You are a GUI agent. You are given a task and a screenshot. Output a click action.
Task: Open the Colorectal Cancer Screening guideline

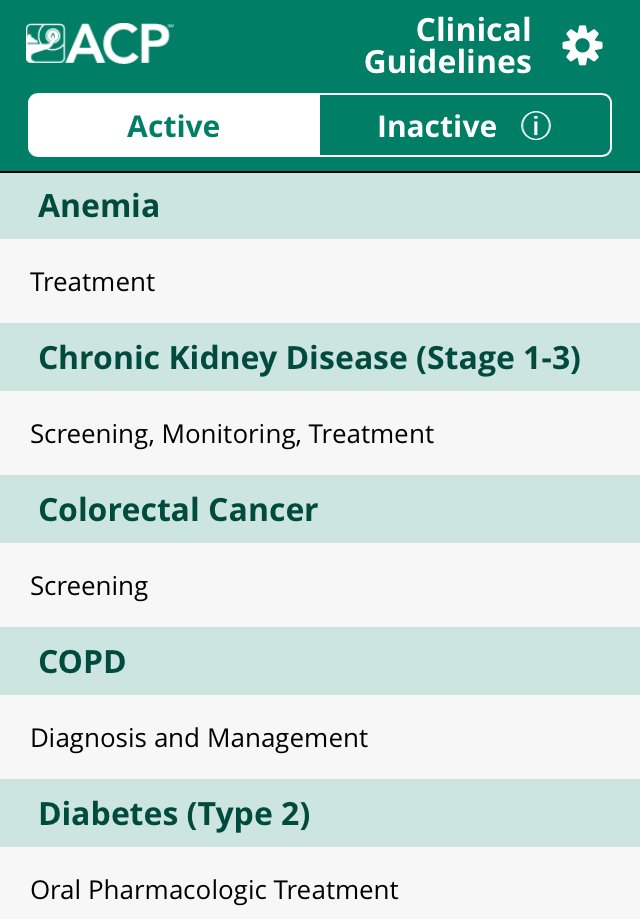(x=89, y=586)
